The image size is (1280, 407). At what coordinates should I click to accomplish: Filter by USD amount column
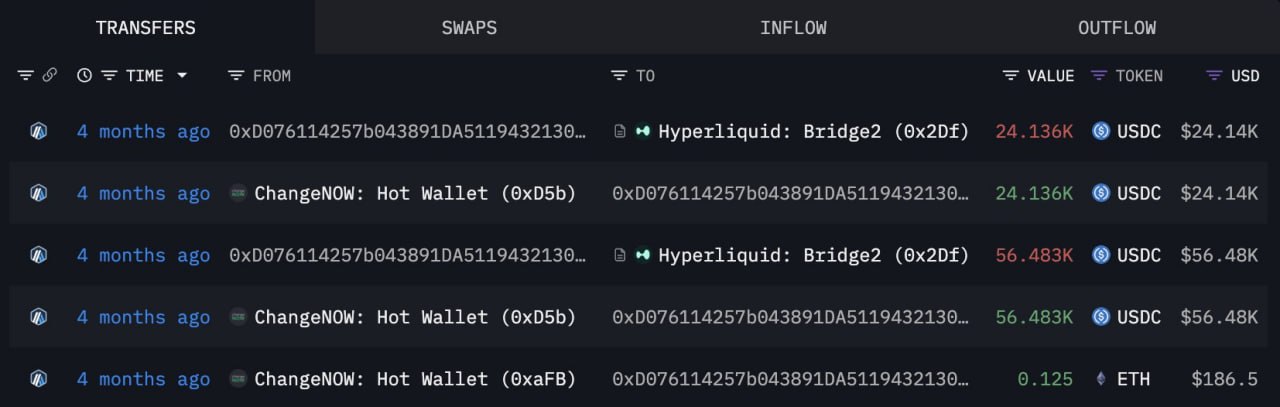point(1215,76)
